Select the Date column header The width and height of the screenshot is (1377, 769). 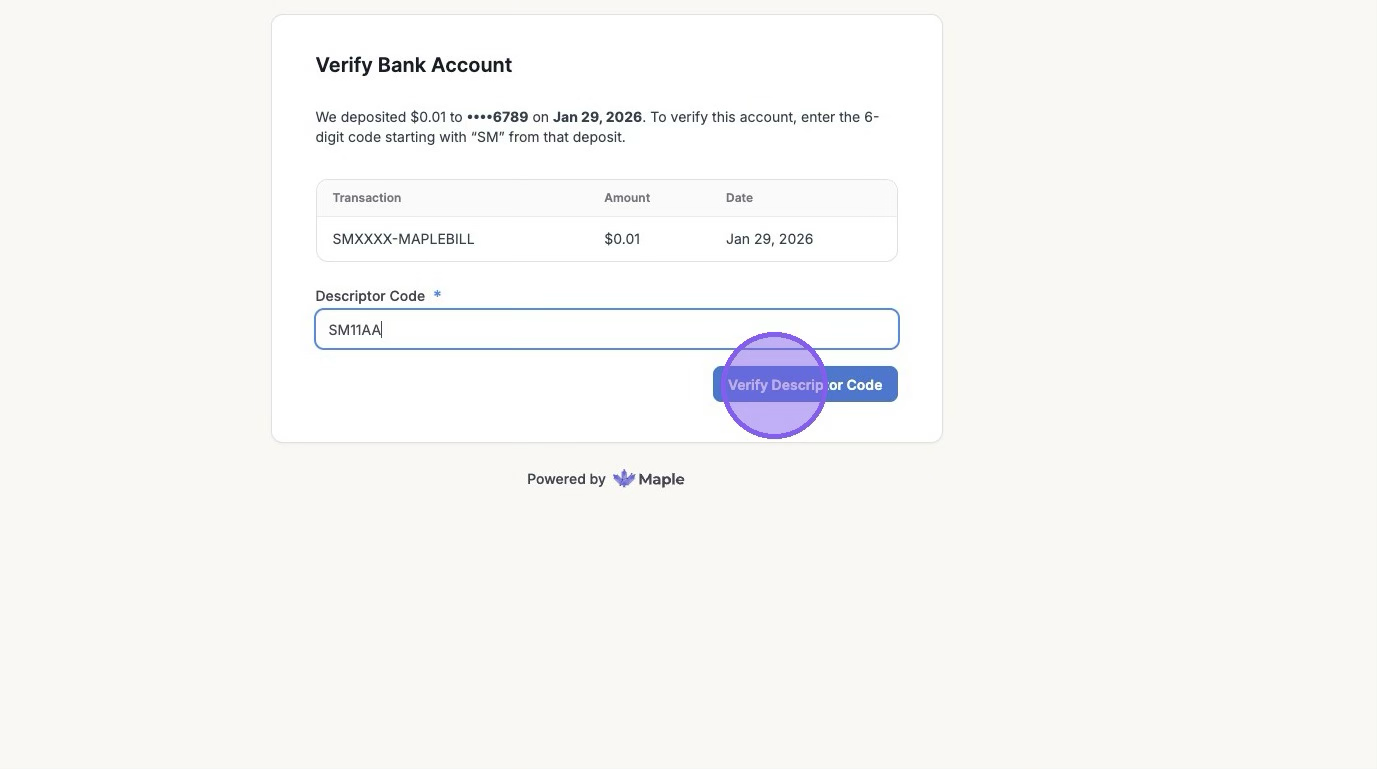pyautogui.click(x=739, y=198)
